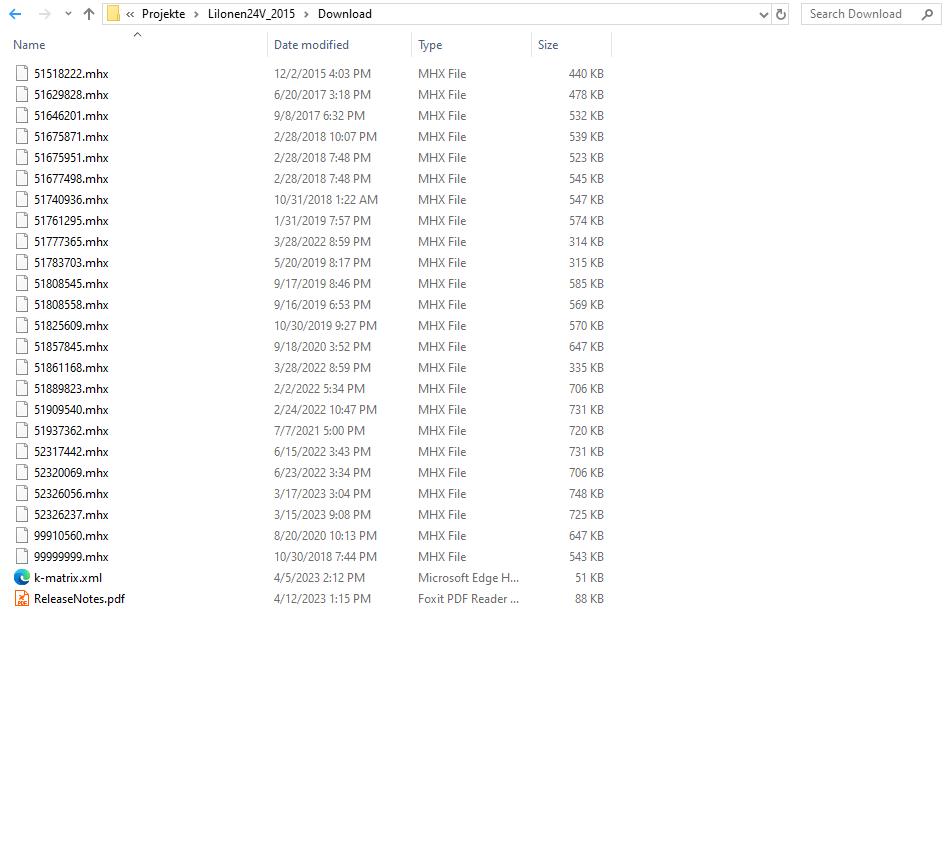Image resolution: width=948 pixels, height=861 pixels.
Task: Select file name 51937362.mhx
Action: pyautogui.click(x=71, y=430)
